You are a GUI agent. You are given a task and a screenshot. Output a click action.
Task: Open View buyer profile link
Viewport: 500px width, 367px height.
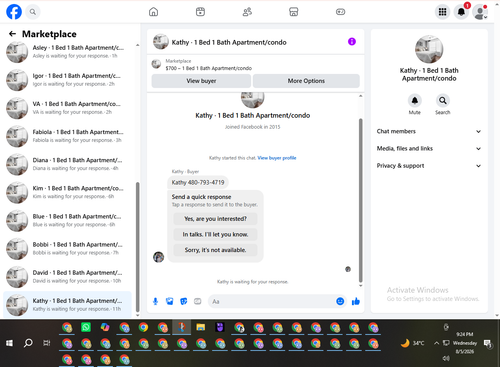coord(277,158)
